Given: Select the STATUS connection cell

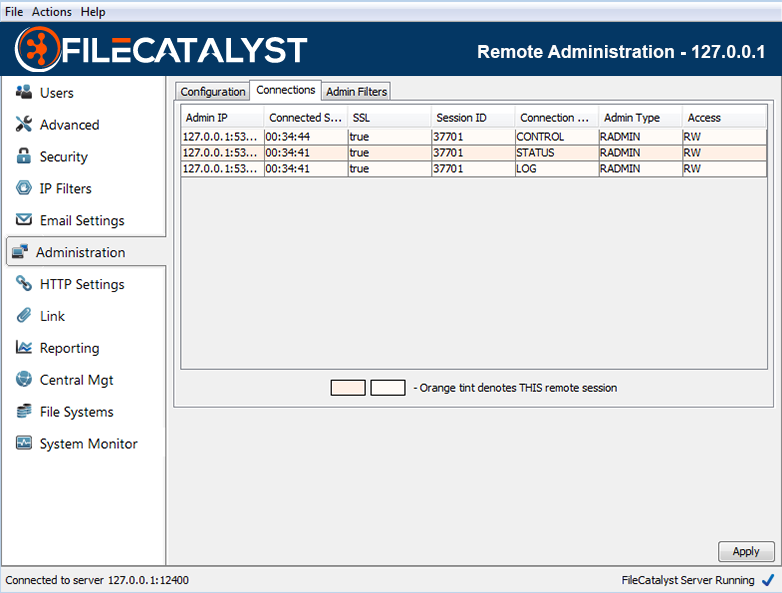Looking at the screenshot, I should tap(557, 153).
